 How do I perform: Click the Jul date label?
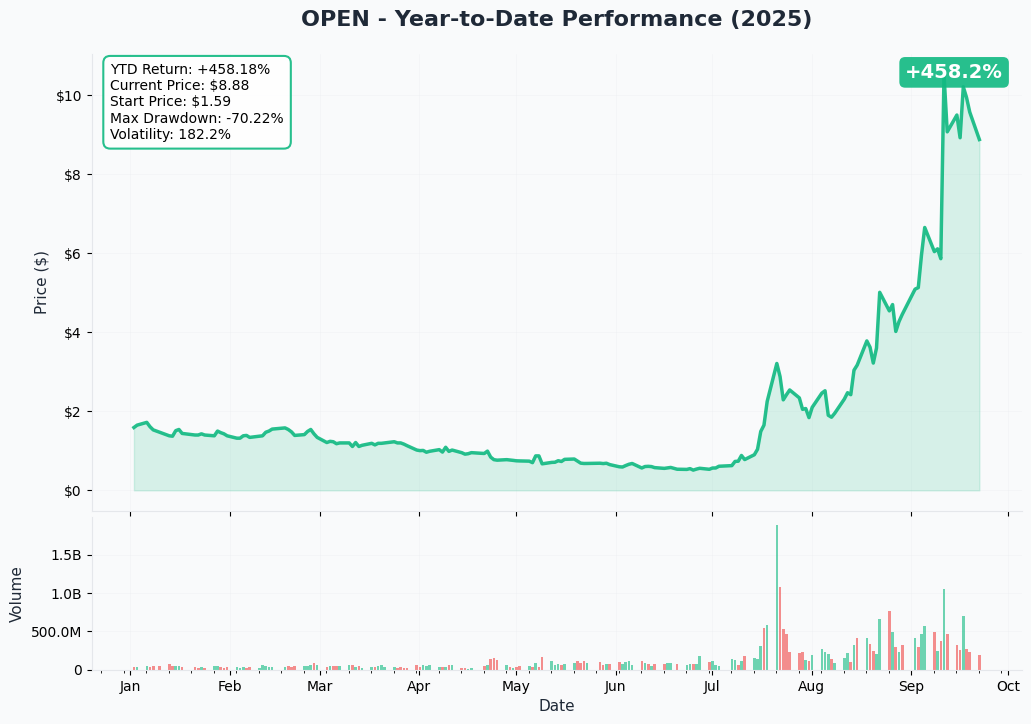711,687
